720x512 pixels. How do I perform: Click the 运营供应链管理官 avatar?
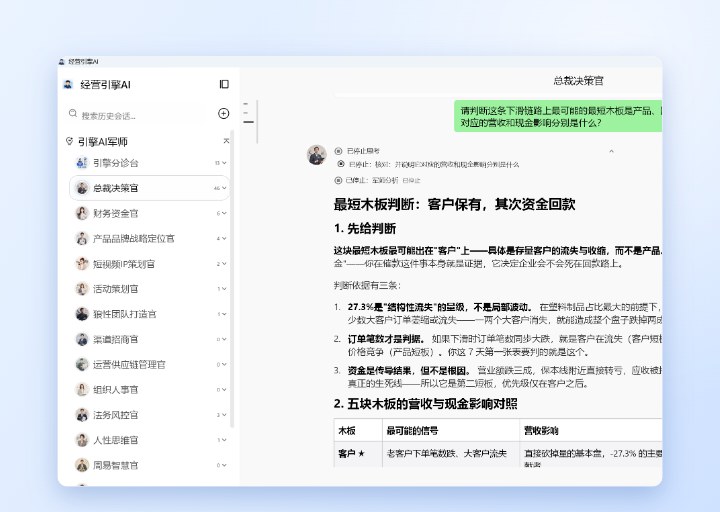82,364
